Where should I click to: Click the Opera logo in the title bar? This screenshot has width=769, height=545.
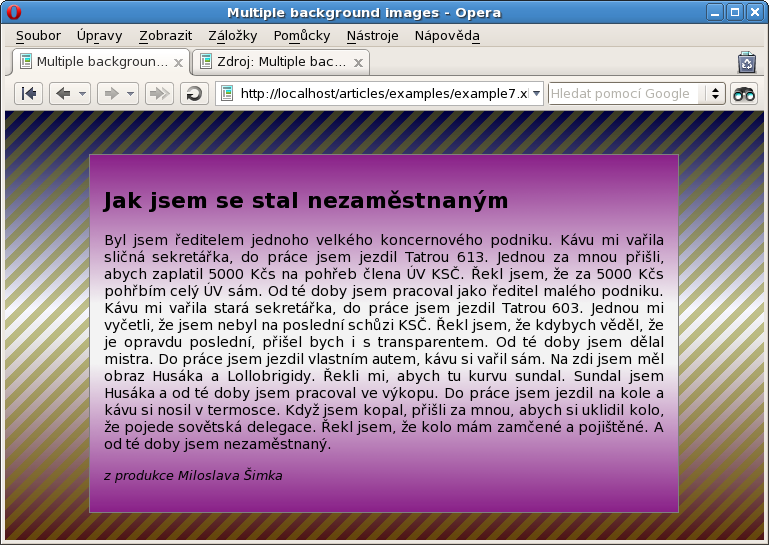click(x=14, y=12)
